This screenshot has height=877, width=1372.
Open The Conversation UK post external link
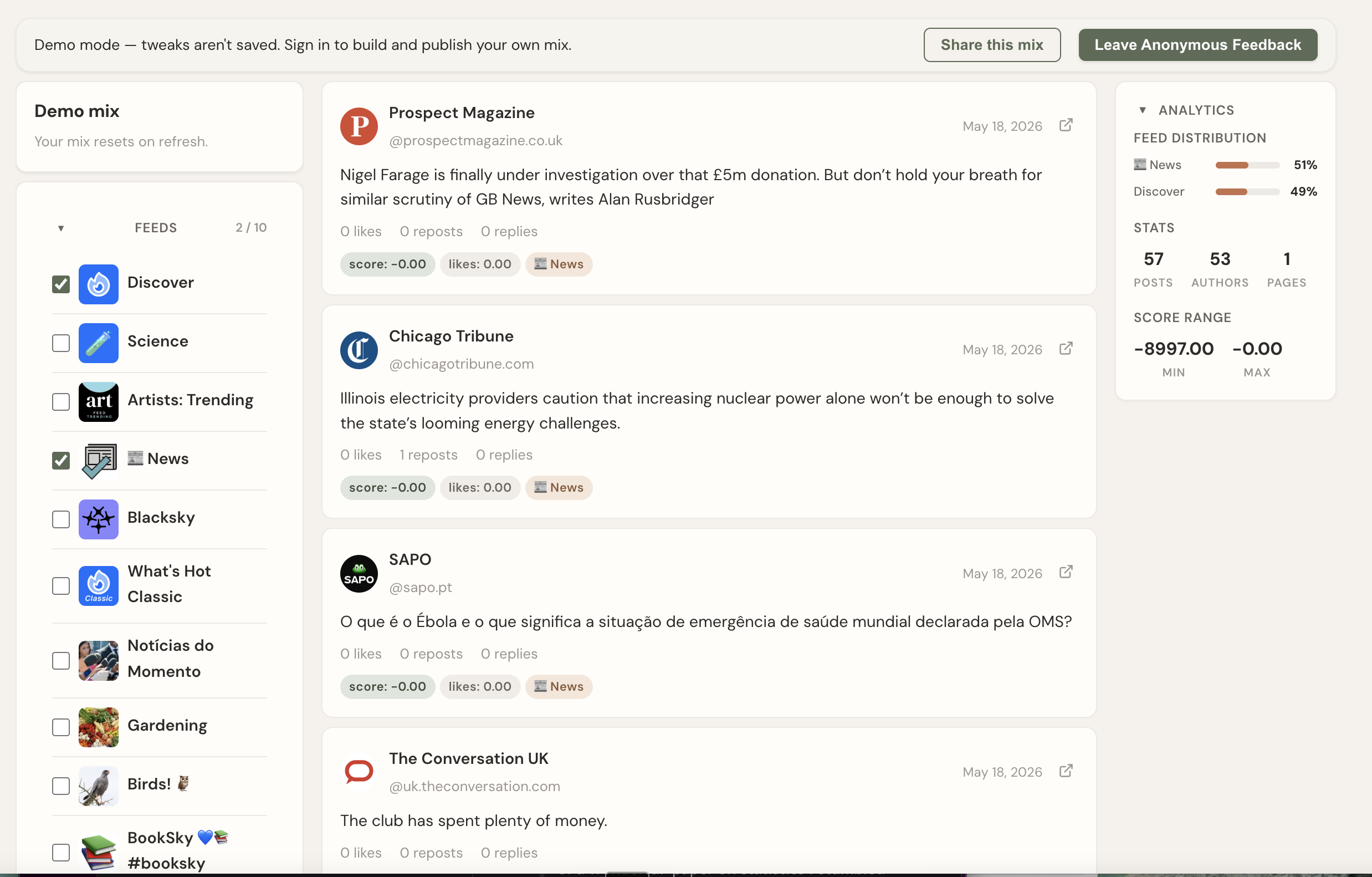click(1066, 771)
